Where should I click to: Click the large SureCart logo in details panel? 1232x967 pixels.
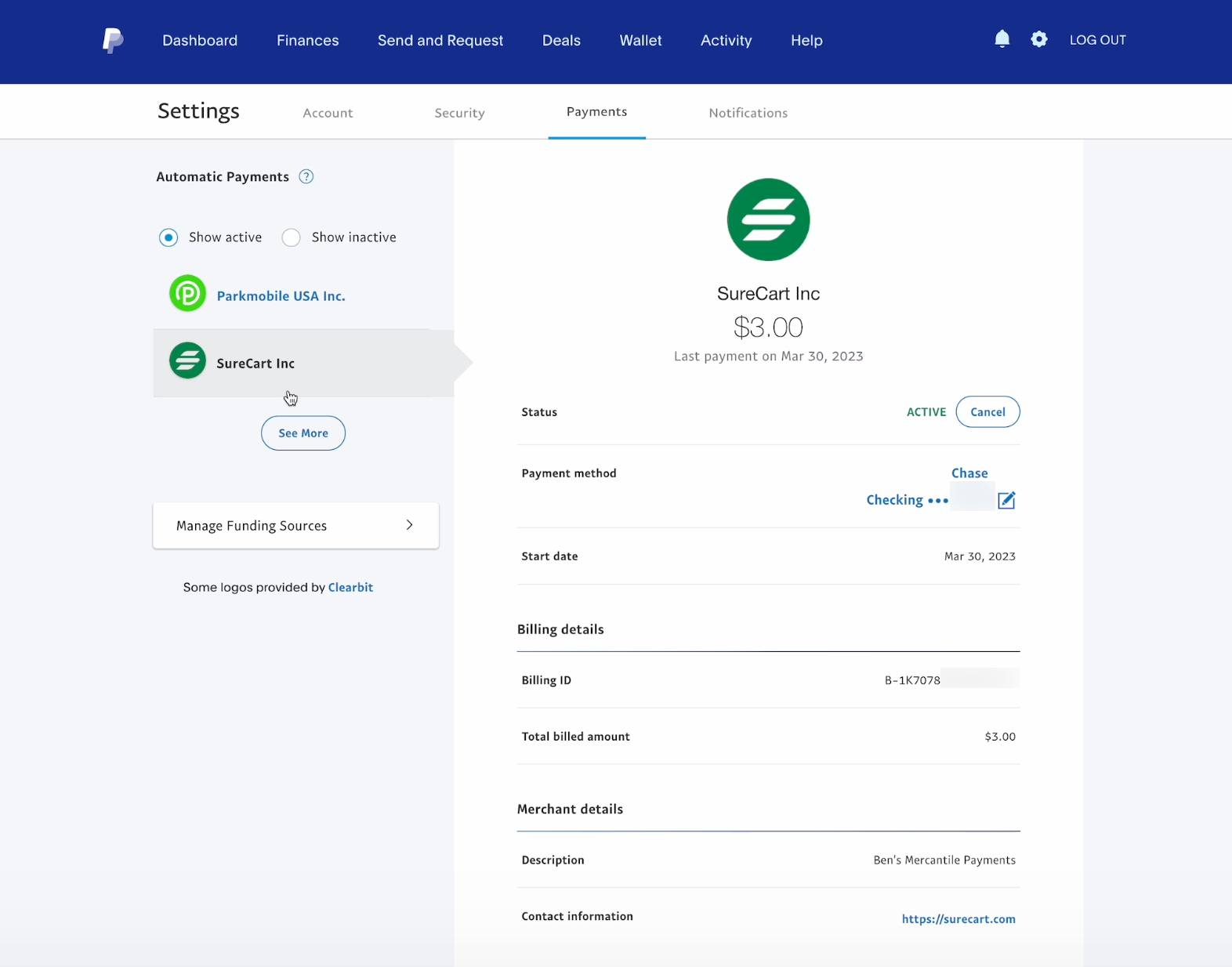[768, 219]
